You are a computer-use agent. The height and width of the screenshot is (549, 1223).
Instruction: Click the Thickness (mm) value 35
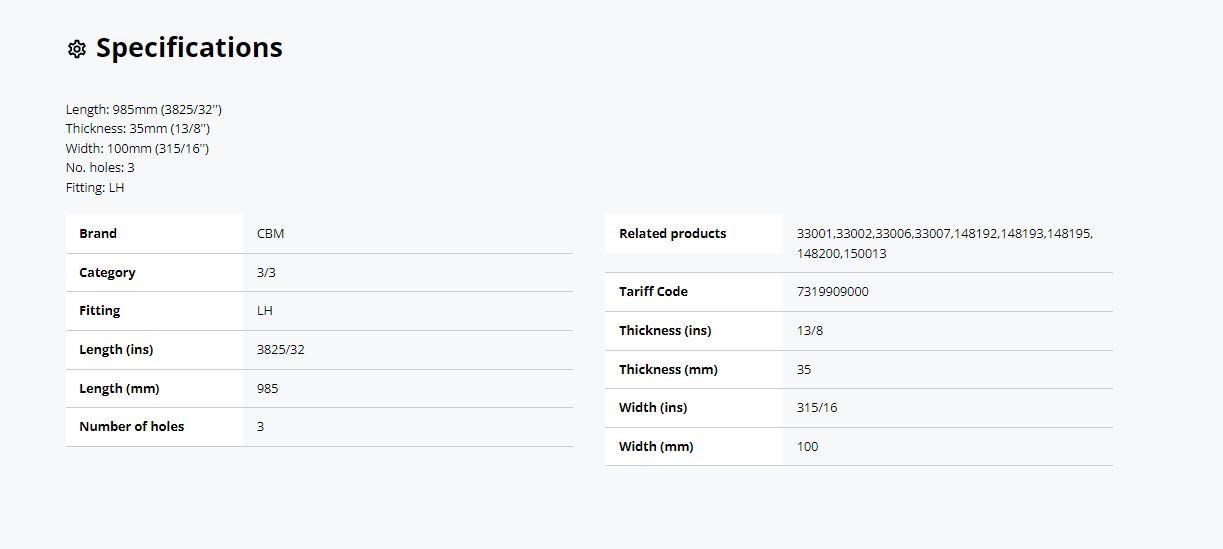coord(804,369)
